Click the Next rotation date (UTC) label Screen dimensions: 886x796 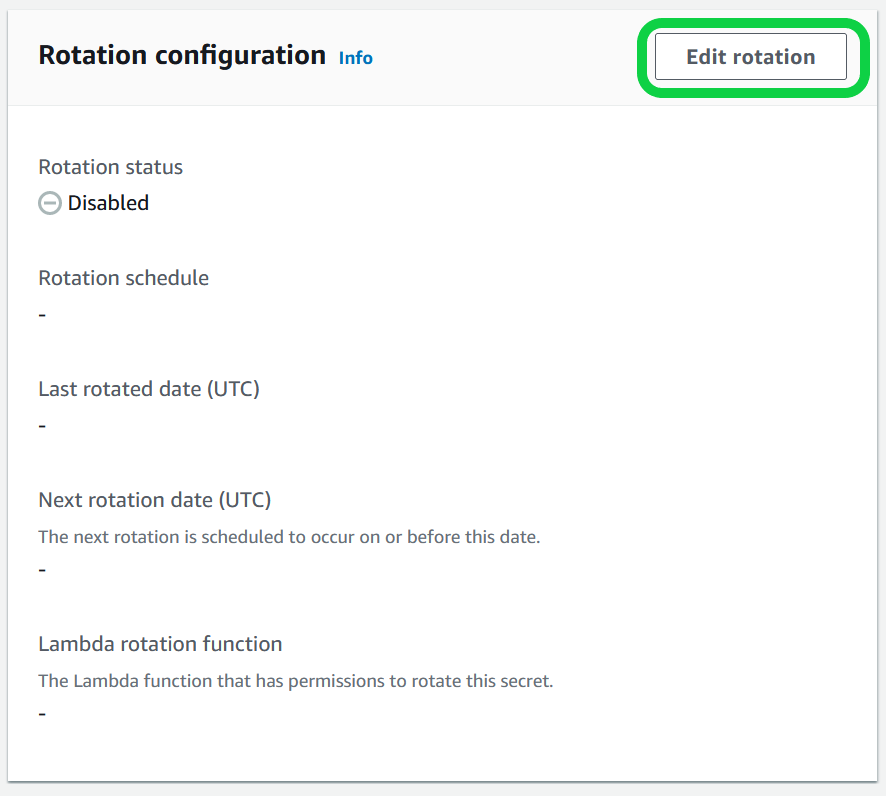tap(154, 499)
